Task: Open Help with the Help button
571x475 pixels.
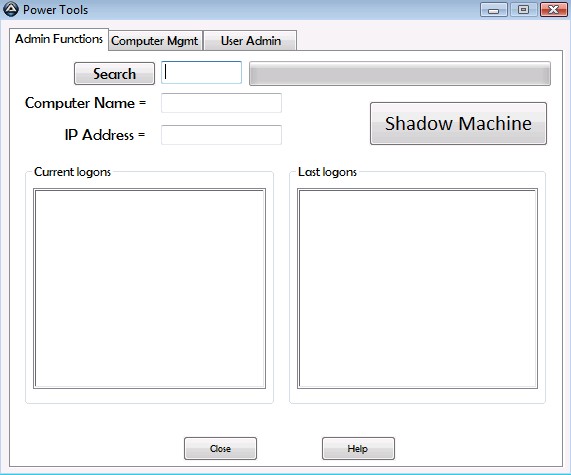Action: [x=358, y=448]
